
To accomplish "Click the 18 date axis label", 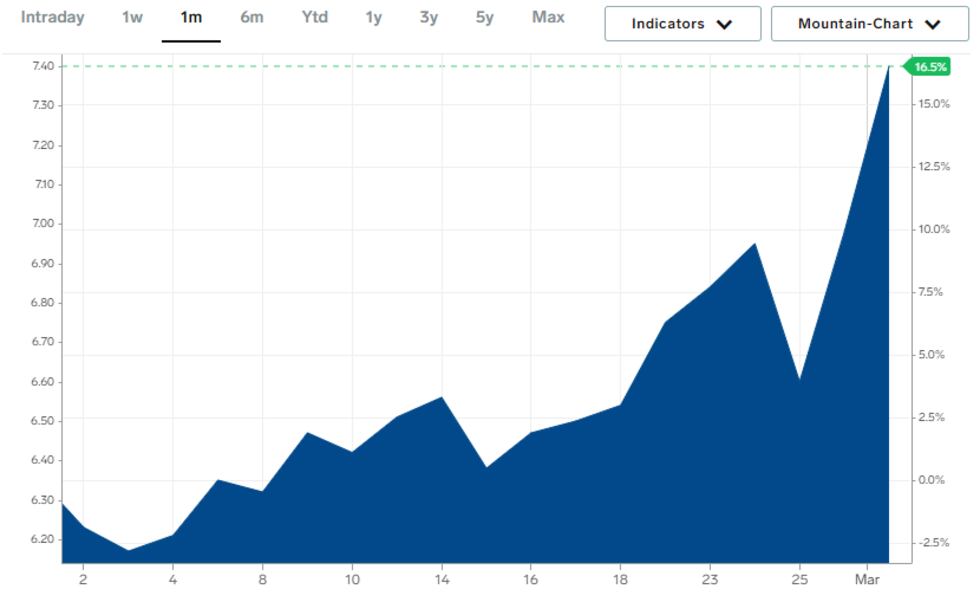I will (620, 579).
